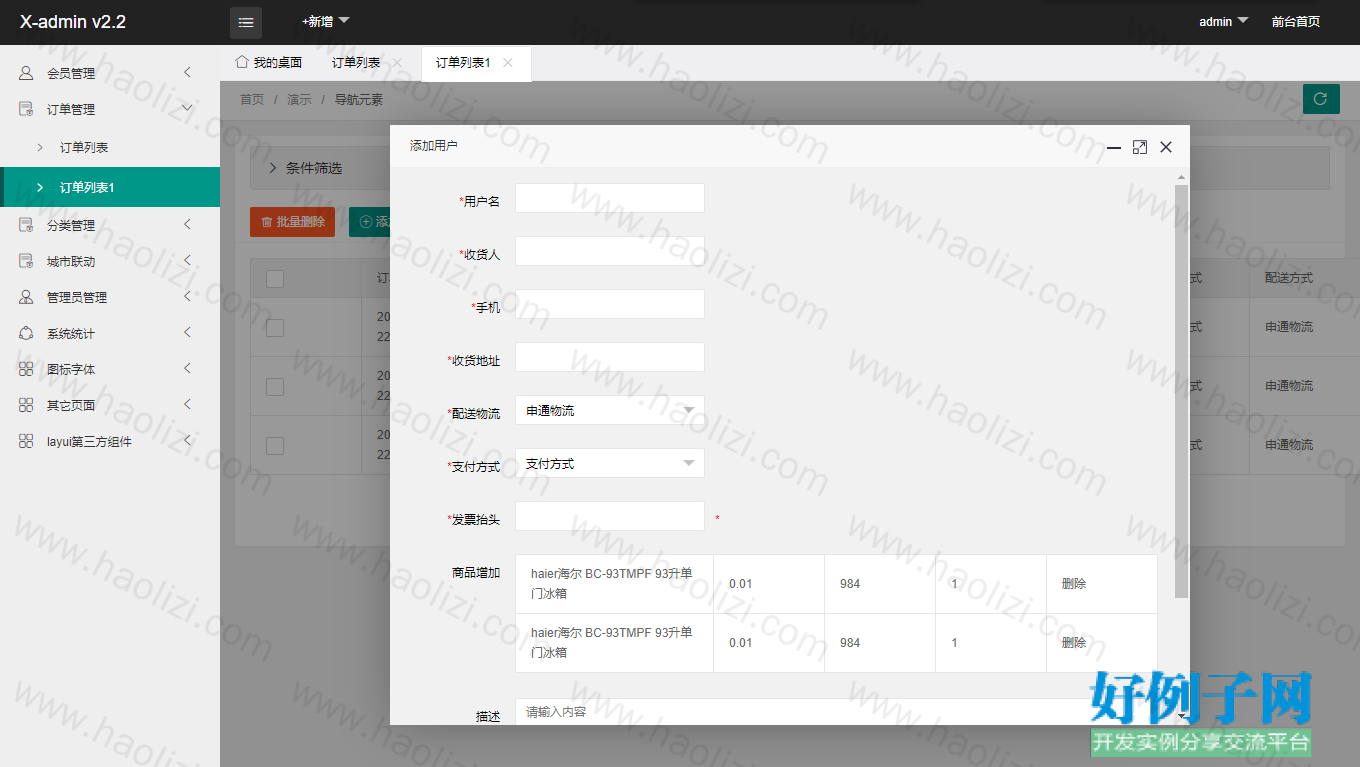The width and height of the screenshot is (1360, 767).
Task: Click the 首页 breadcrumb link
Action: click(x=252, y=100)
